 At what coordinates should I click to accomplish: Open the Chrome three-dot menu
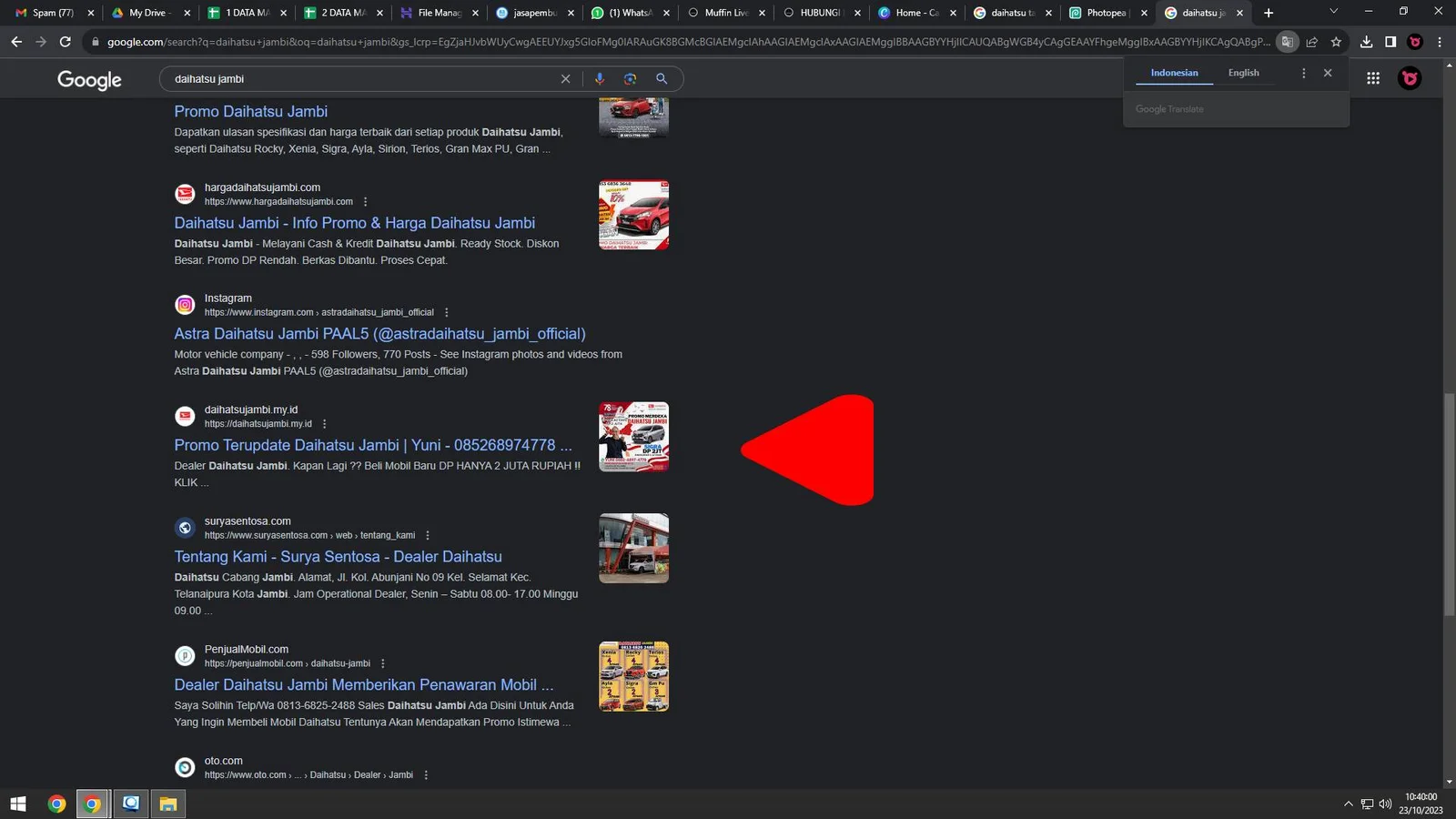(1440, 42)
